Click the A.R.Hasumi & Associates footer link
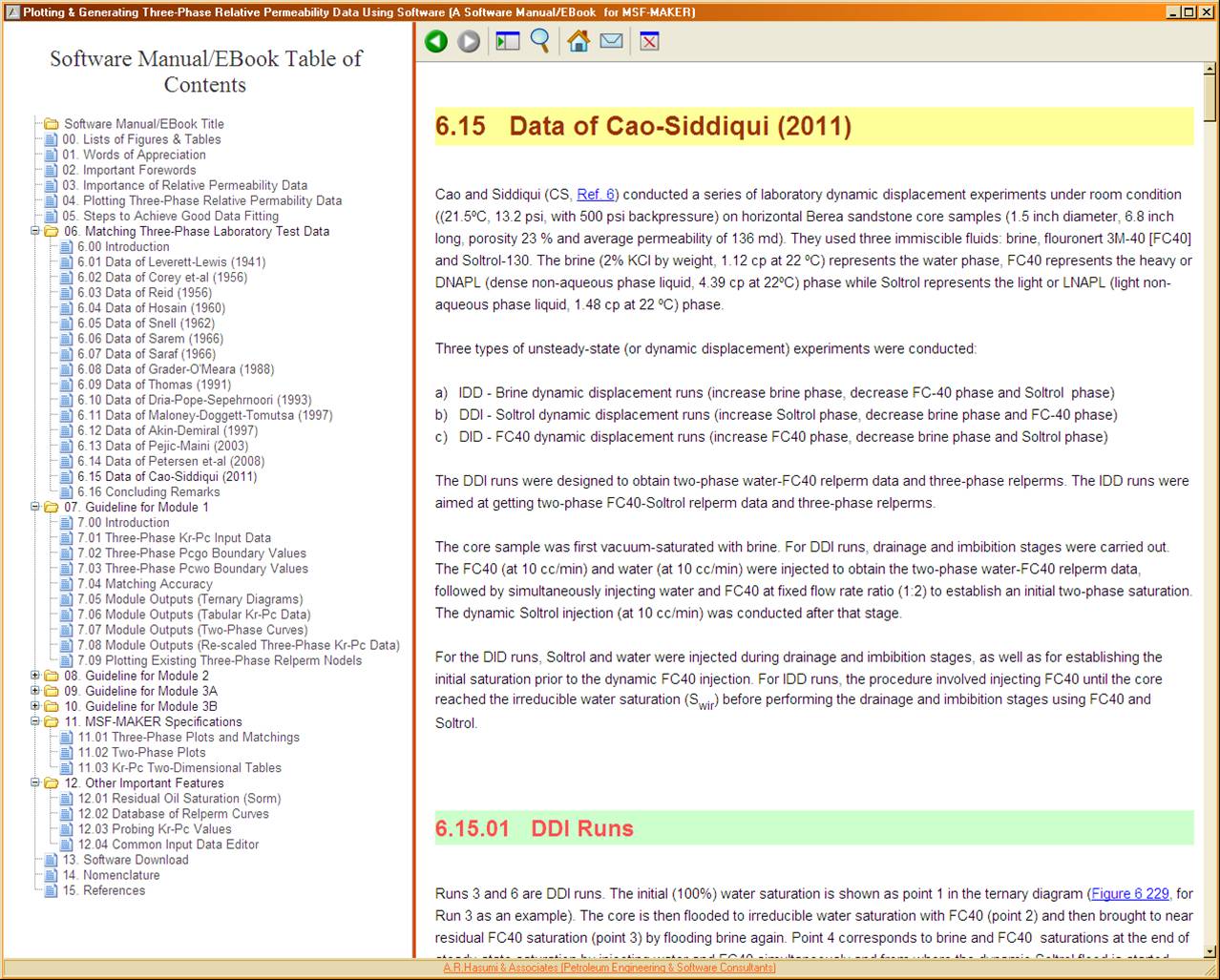Screen dimensions: 1220x980 [x=609, y=968]
